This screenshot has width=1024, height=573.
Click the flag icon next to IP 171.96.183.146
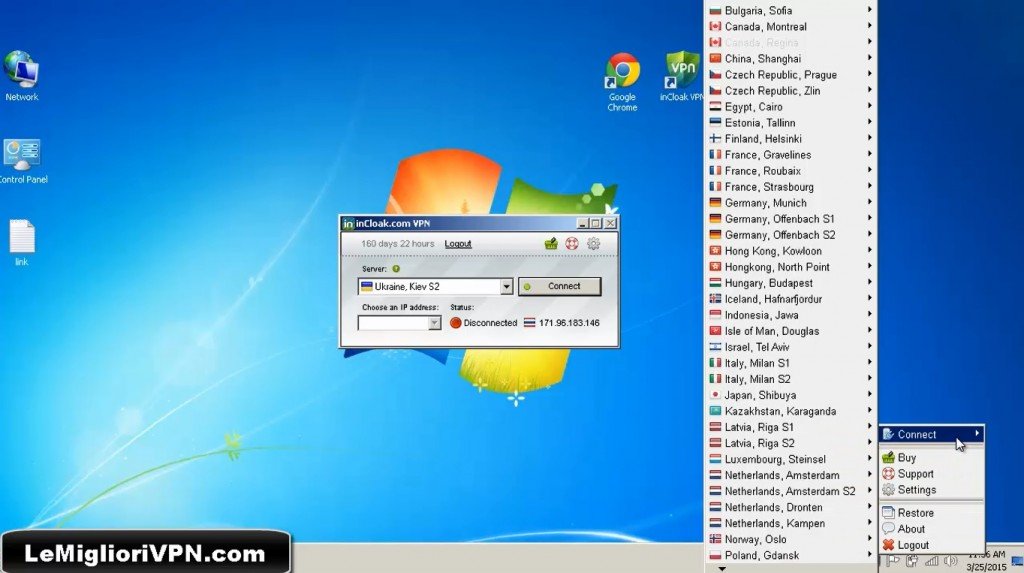(530, 323)
